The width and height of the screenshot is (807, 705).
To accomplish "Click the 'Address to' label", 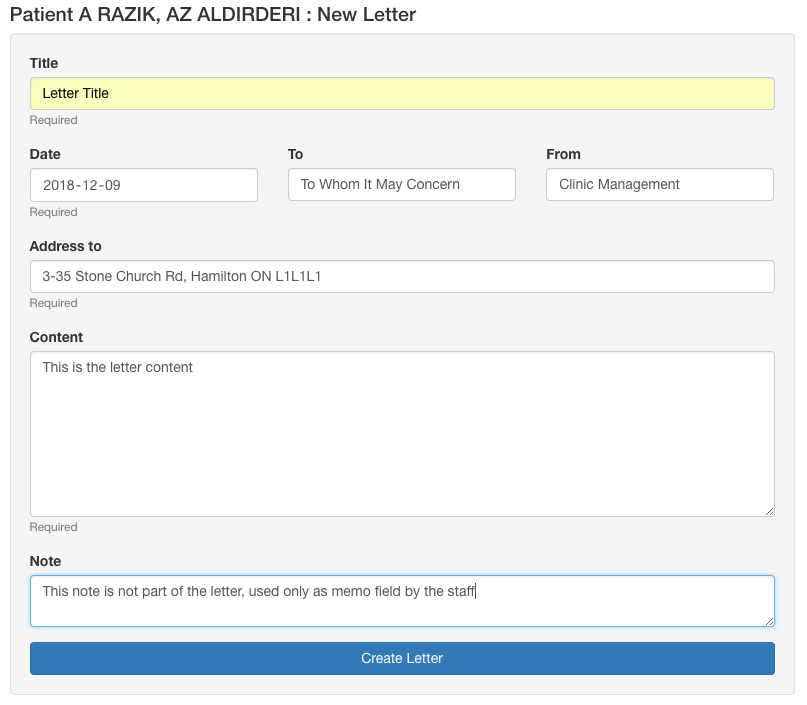I will coord(65,246).
